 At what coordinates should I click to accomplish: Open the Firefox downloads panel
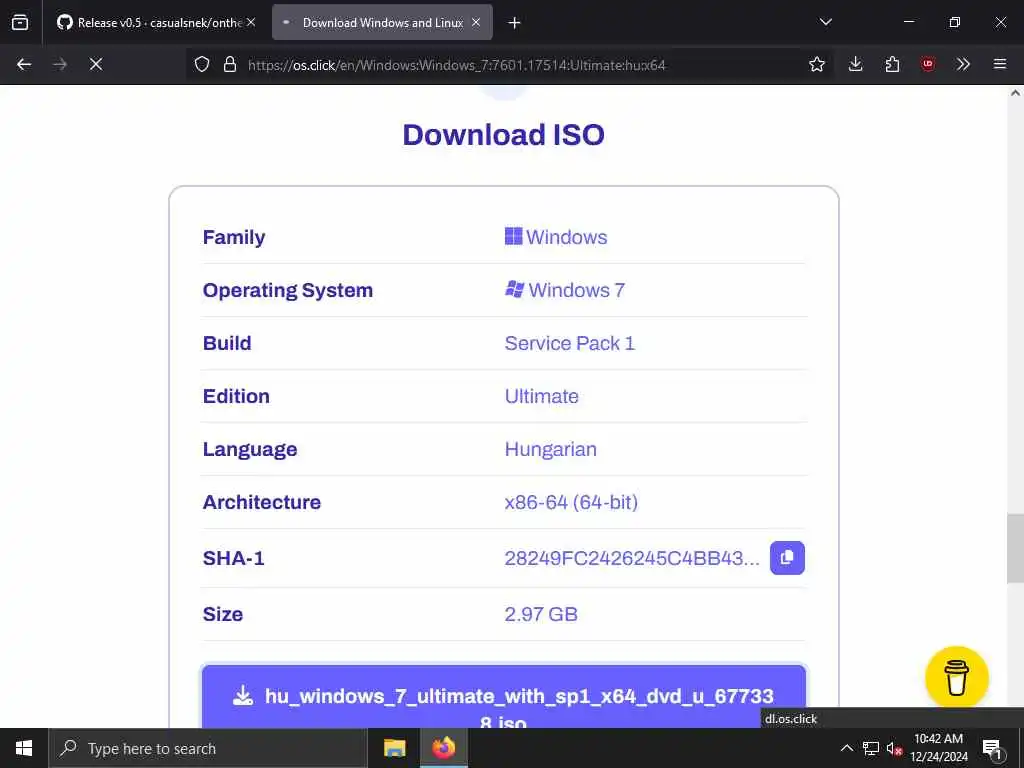(856, 64)
